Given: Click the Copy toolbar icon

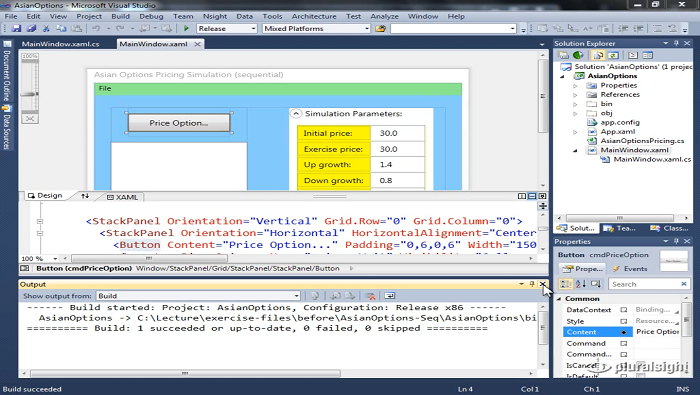Looking at the screenshot, I should pyautogui.click(x=61, y=29).
